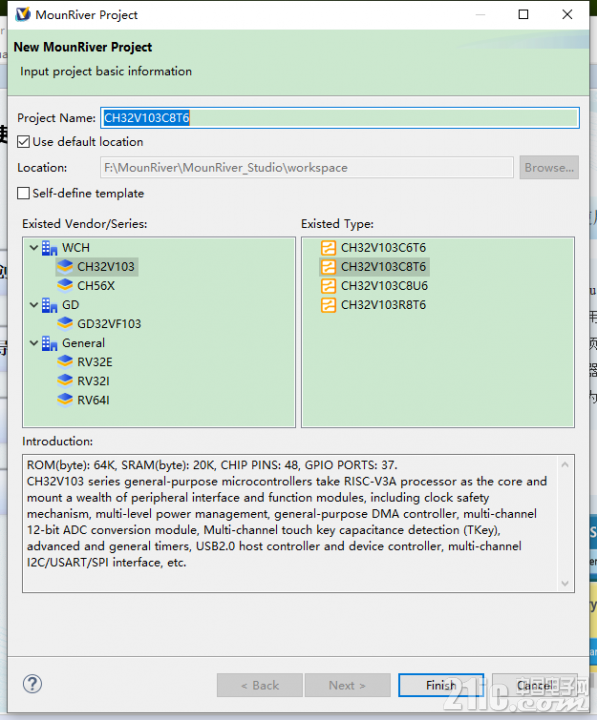Screen dimensions: 597x720
Task: Click the CH32V103 series stack icon
Action: [x=65, y=267]
